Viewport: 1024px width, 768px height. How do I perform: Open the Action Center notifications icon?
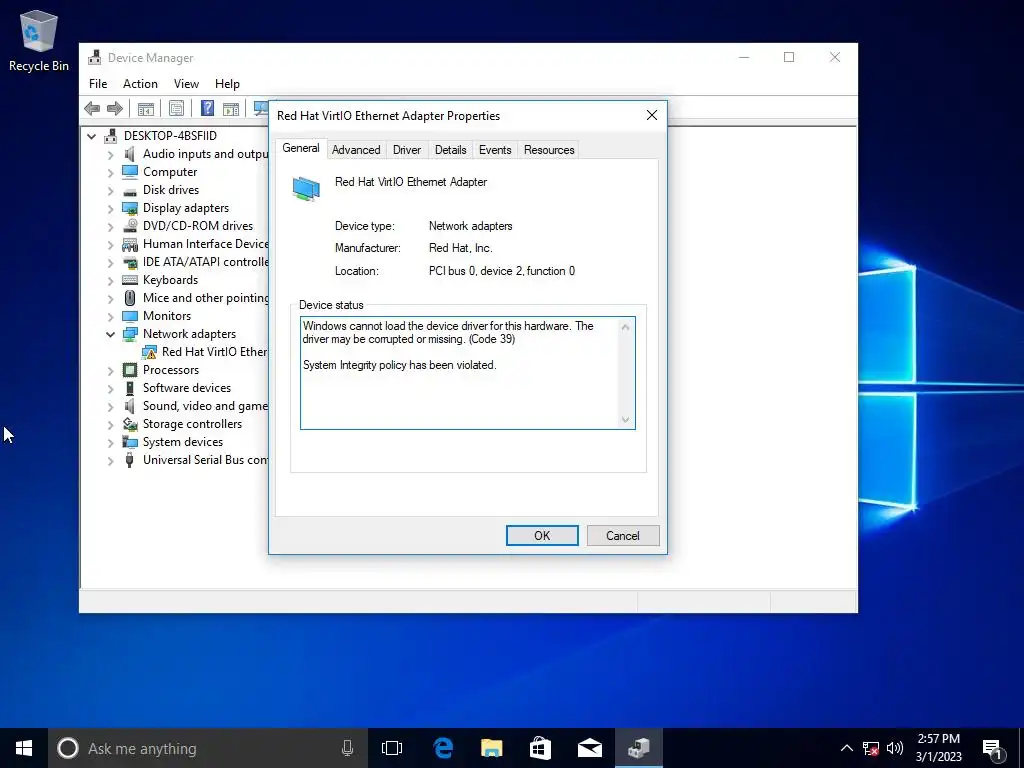click(993, 749)
